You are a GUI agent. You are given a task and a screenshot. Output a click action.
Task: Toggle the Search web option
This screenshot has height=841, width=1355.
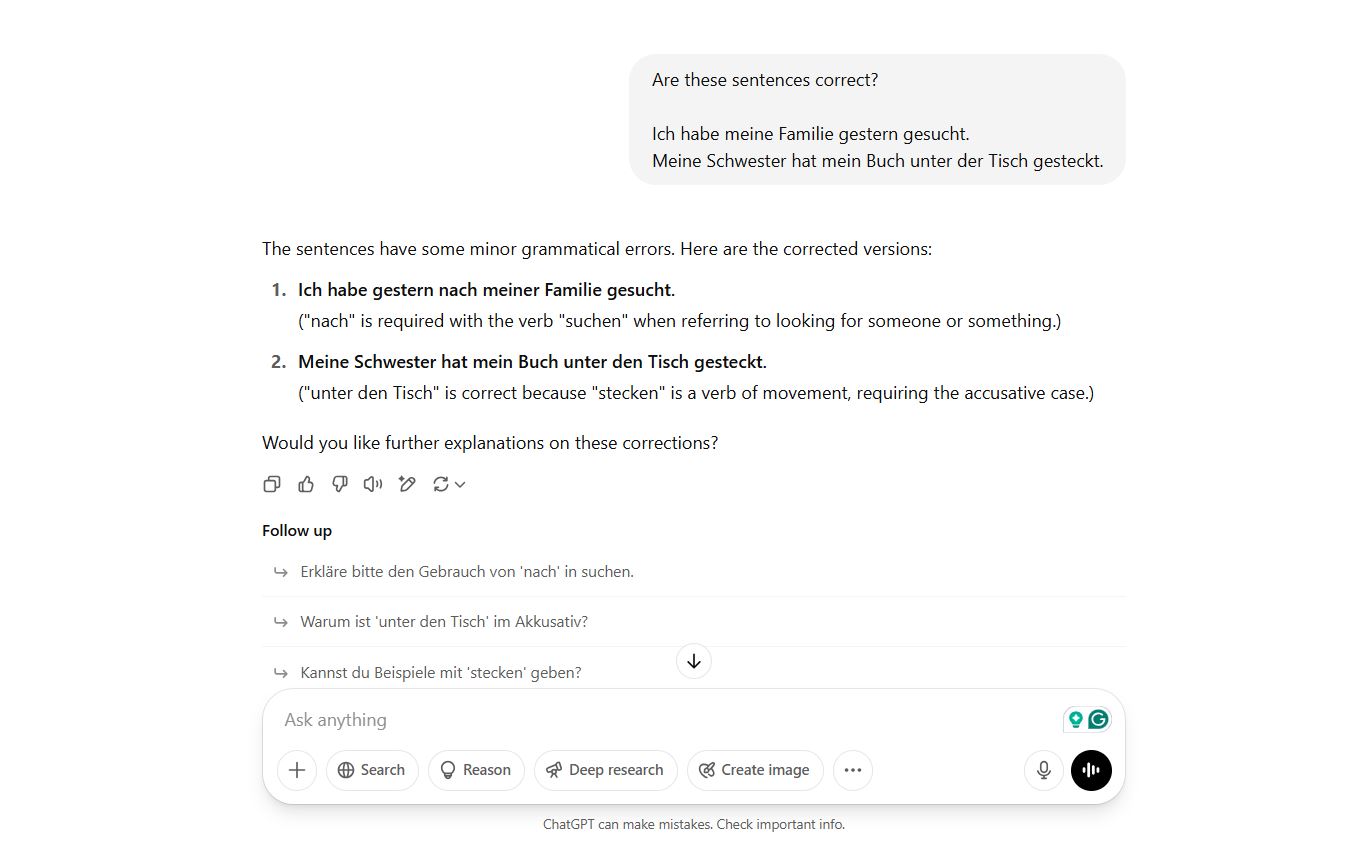(x=372, y=770)
